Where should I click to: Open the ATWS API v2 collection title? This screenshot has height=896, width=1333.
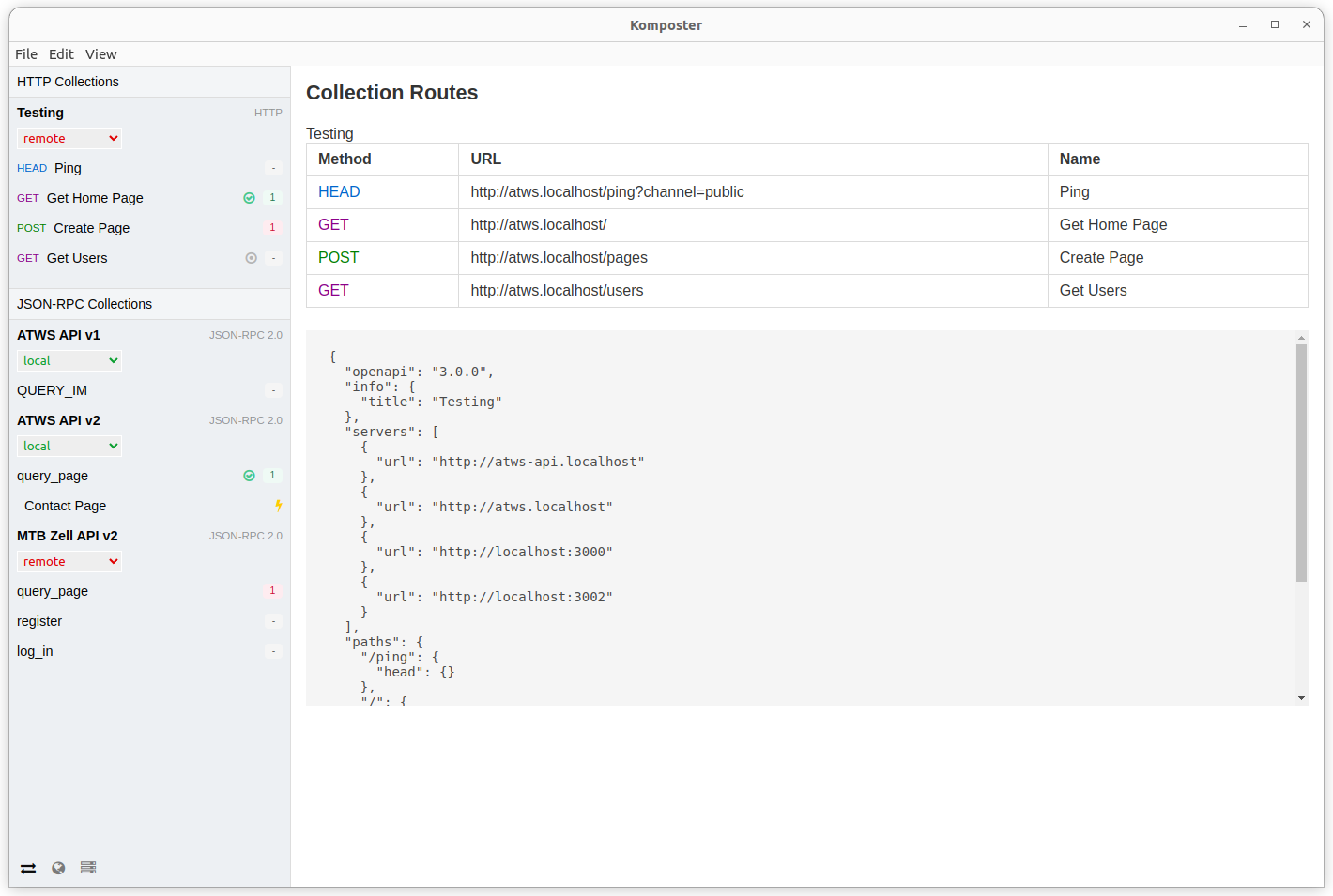(x=58, y=420)
